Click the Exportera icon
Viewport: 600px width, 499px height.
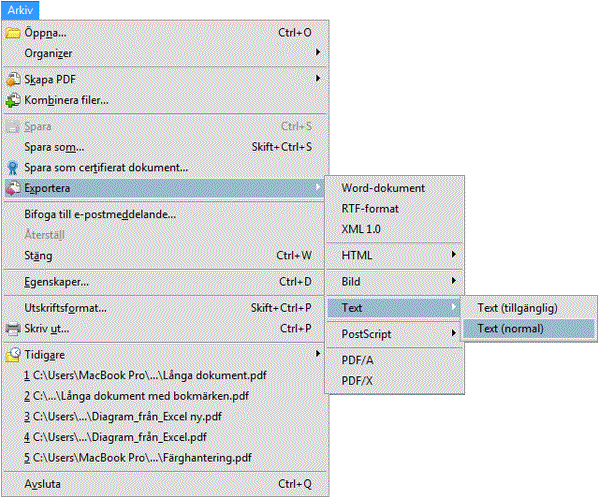(x=13, y=188)
